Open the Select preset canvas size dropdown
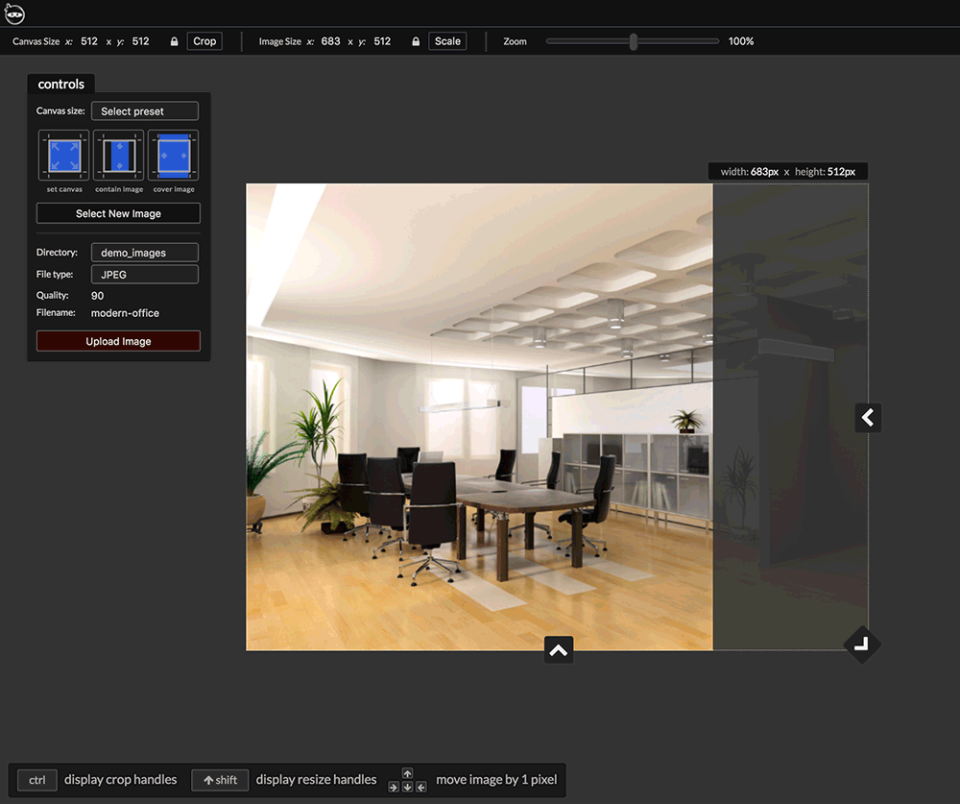Screen dimensions: 960x804 click(x=144, y=111)
